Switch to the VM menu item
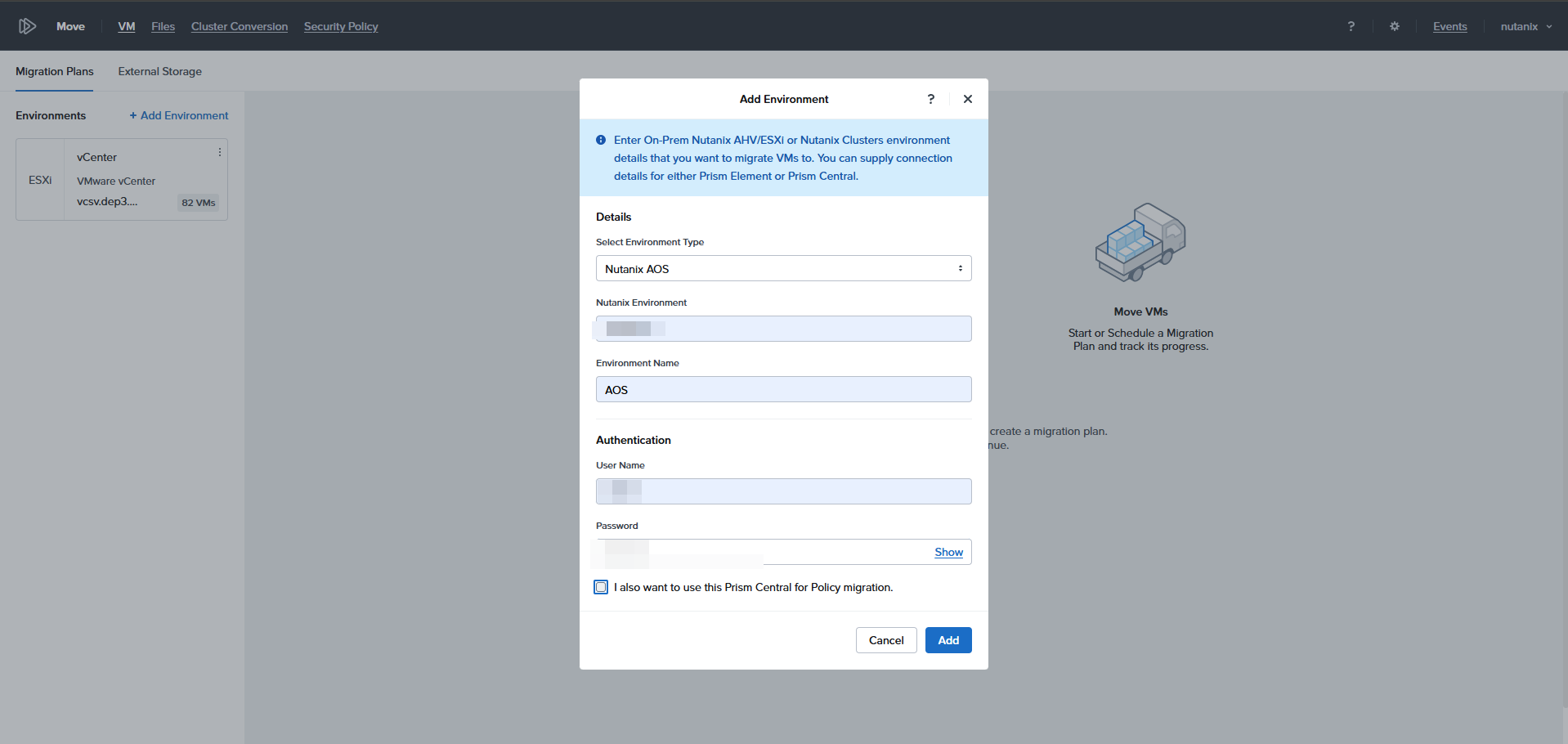This screenshot has height=744, width=1568. pos(127,26)
